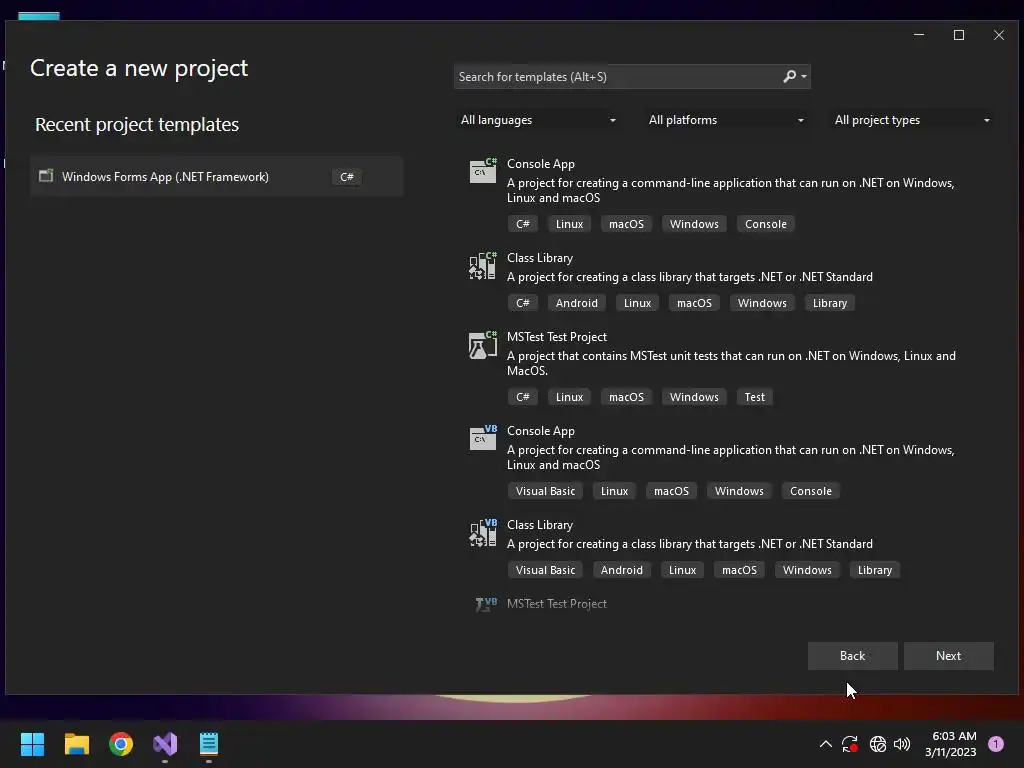Open the All project types dropdown
The height and width of the screenshot is (768, 1024).
(x=912, y=120)
